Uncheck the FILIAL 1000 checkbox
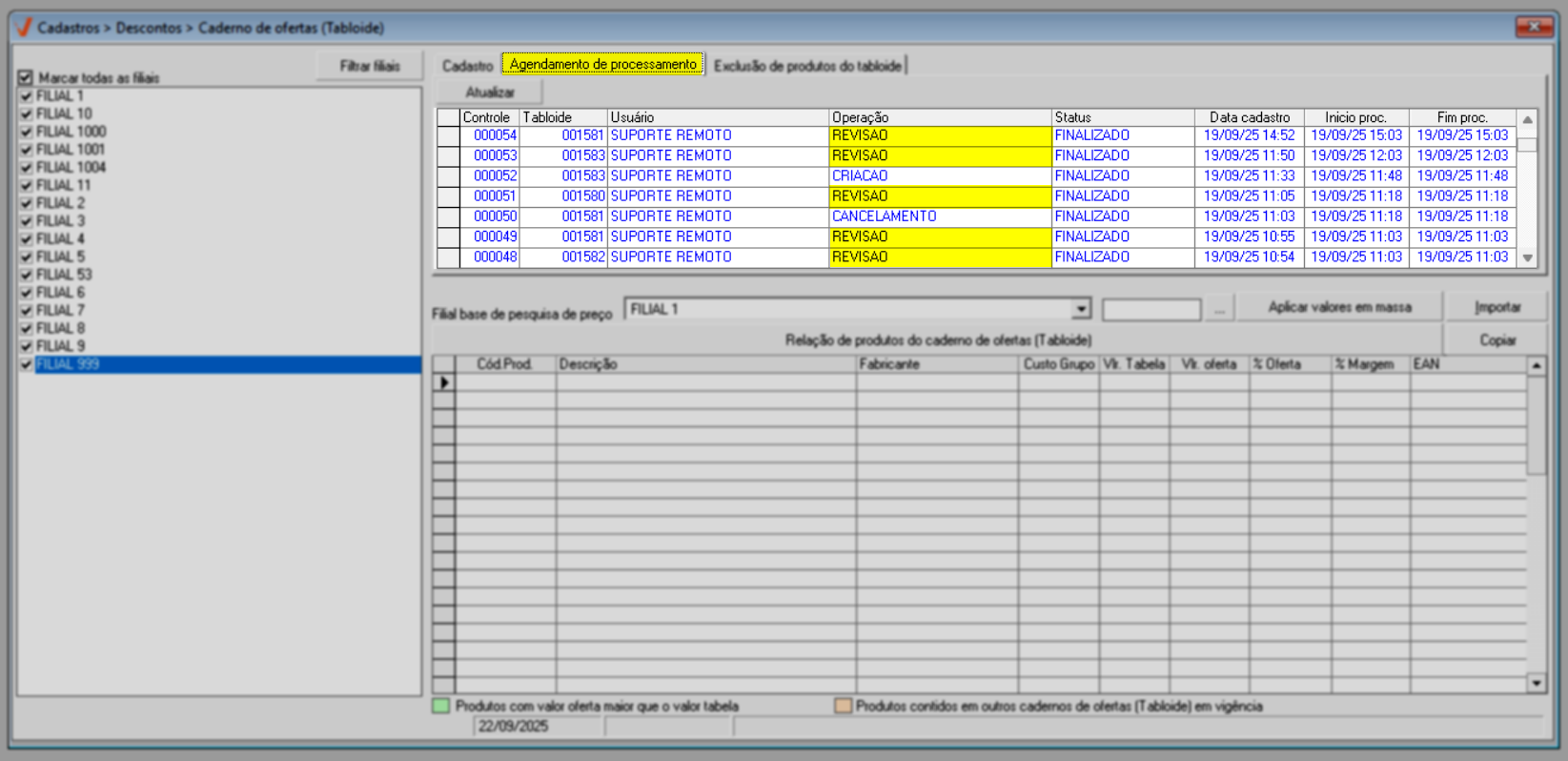 coord(27,132)
